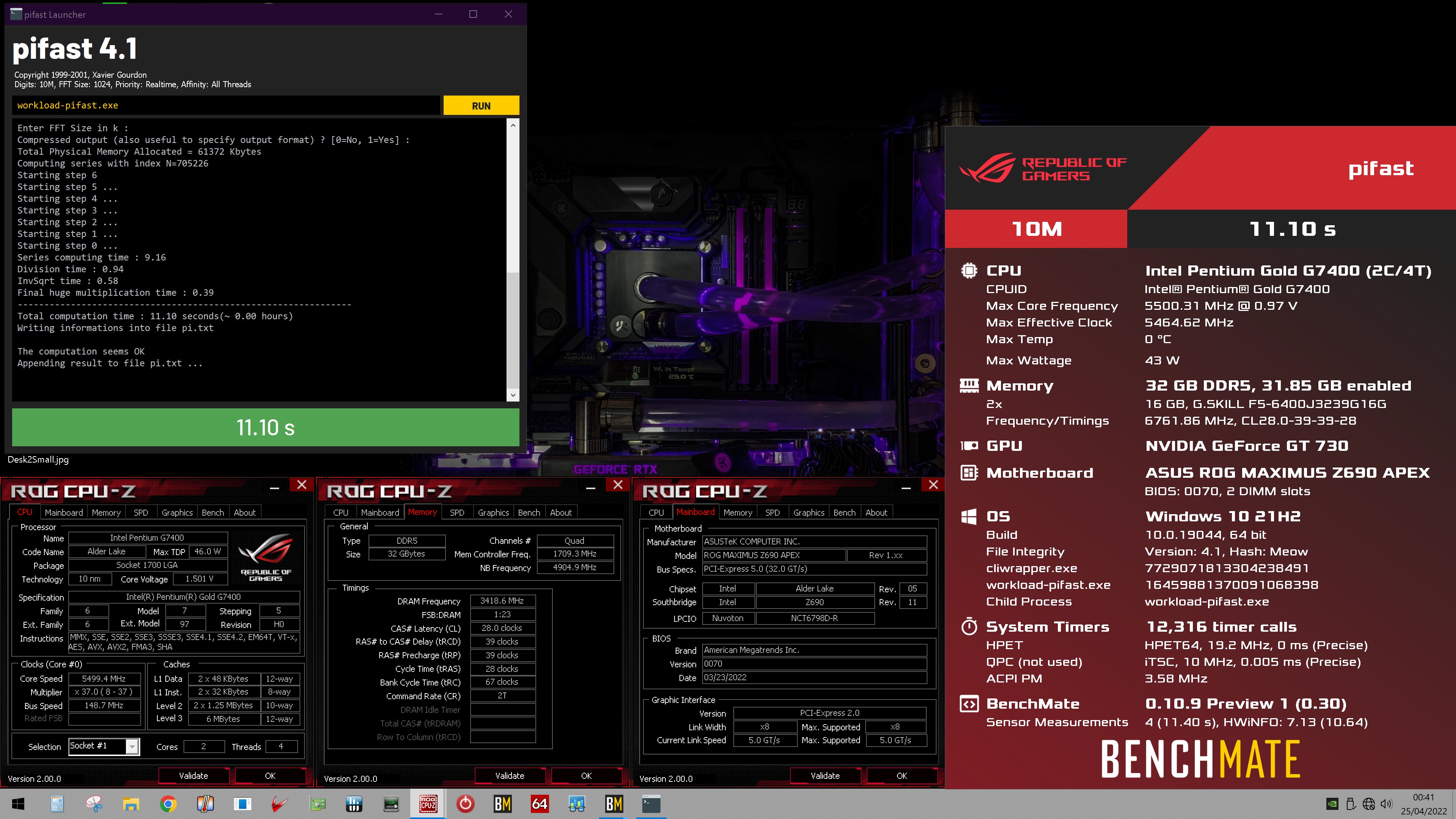This screenshot has width=1456, height=819.
Task: Open the Socket #1 selection dropdown
Action: coord(132,747)
